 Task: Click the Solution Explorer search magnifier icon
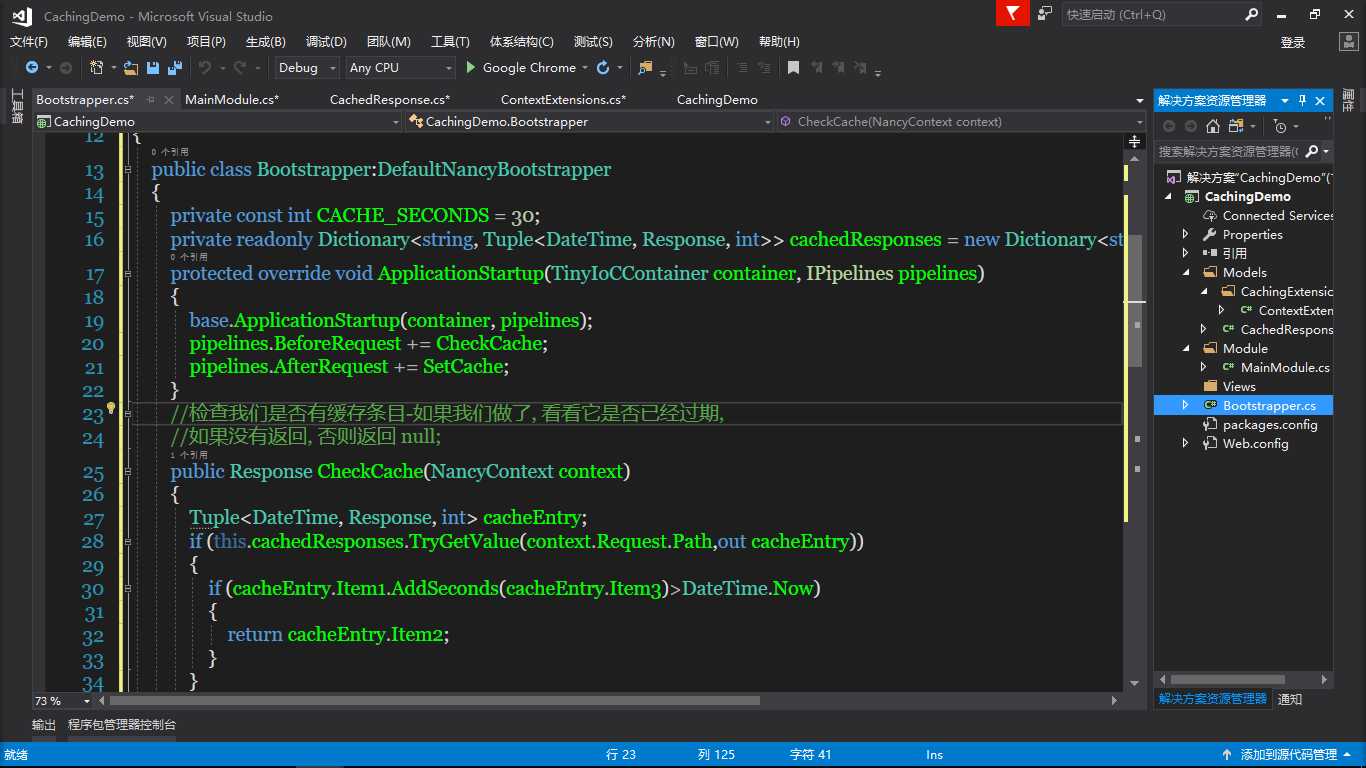point(1313,151)
